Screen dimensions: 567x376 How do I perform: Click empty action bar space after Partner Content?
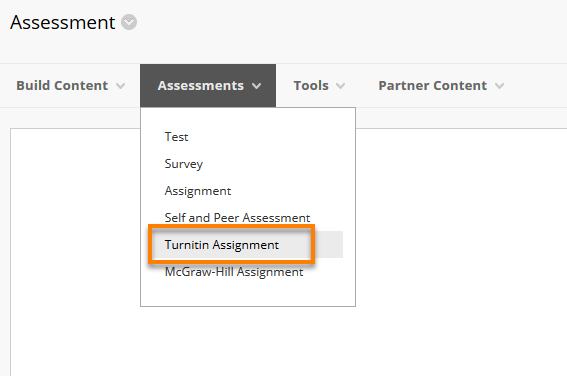(x=537, y=86)
